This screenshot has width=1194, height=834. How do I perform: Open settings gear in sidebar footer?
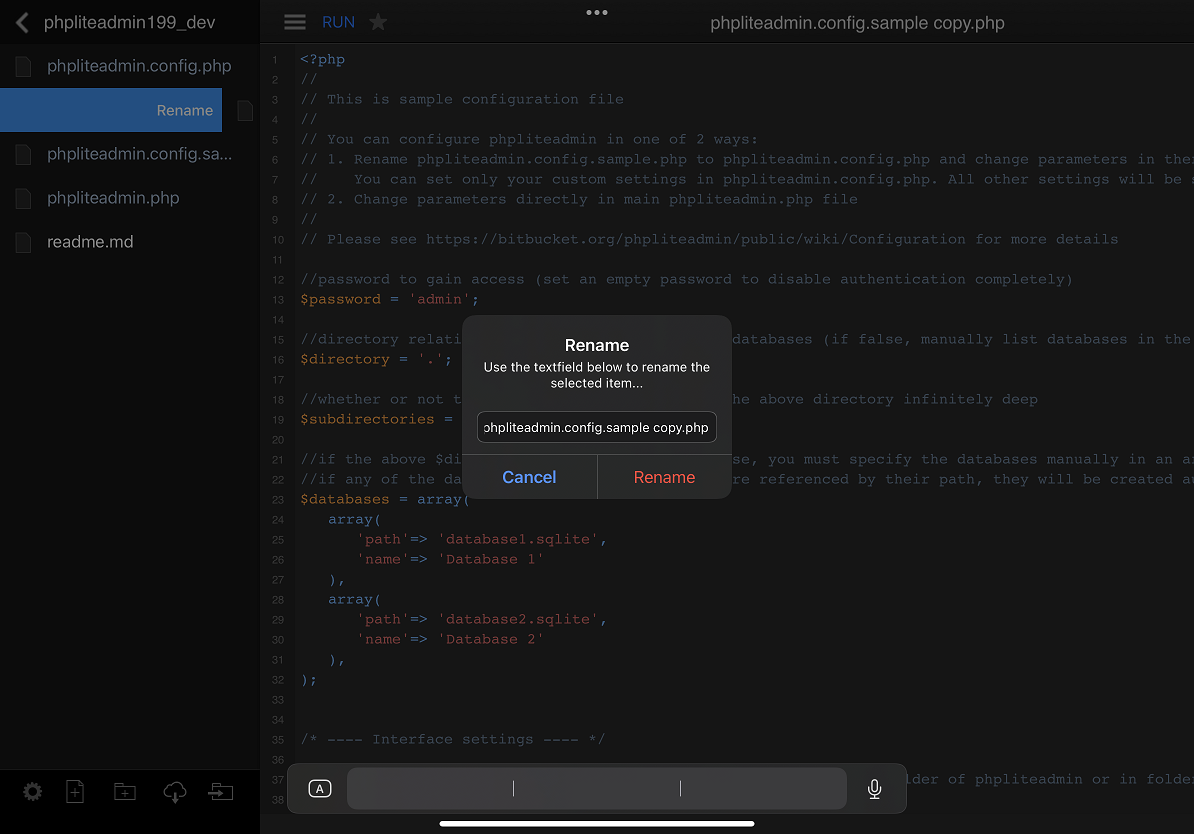point(32,792)
